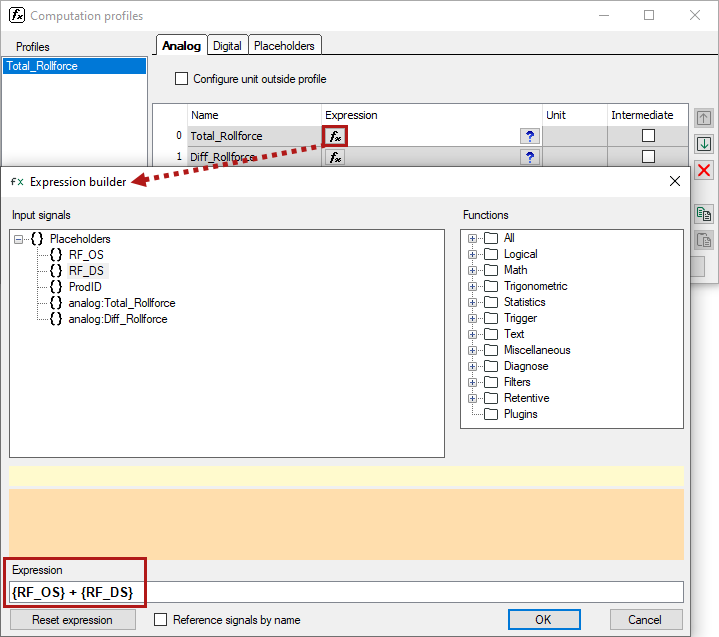This screenshot has height=637, width=719.
Task: Click help question mark in Diff_Rollforce row
Action: pyautogui.click(x=530, y=157)
